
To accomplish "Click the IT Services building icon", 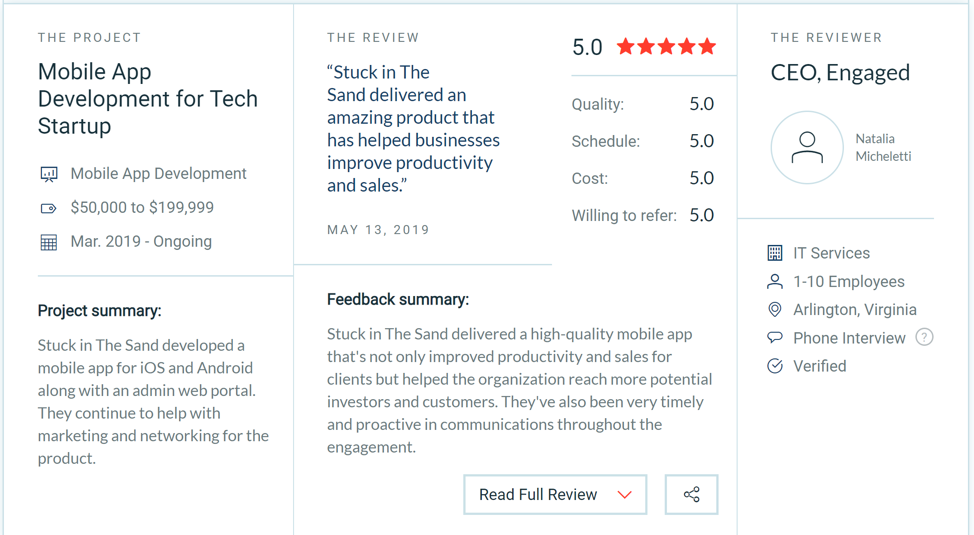I will tap(775, 253).
